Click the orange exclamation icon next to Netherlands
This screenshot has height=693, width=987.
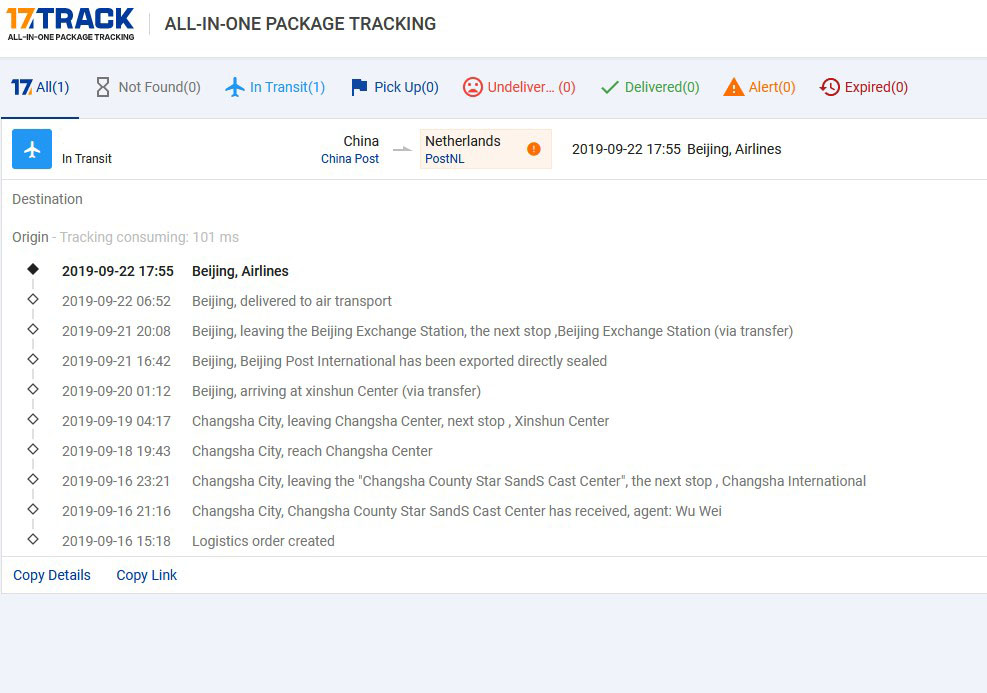[534, 149]
